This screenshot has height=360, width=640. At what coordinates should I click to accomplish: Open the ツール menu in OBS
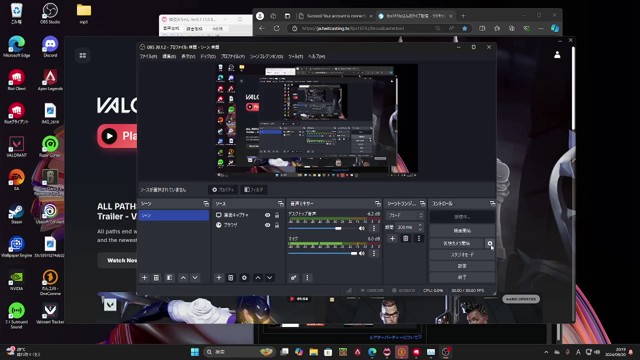[x=296, y=56]
